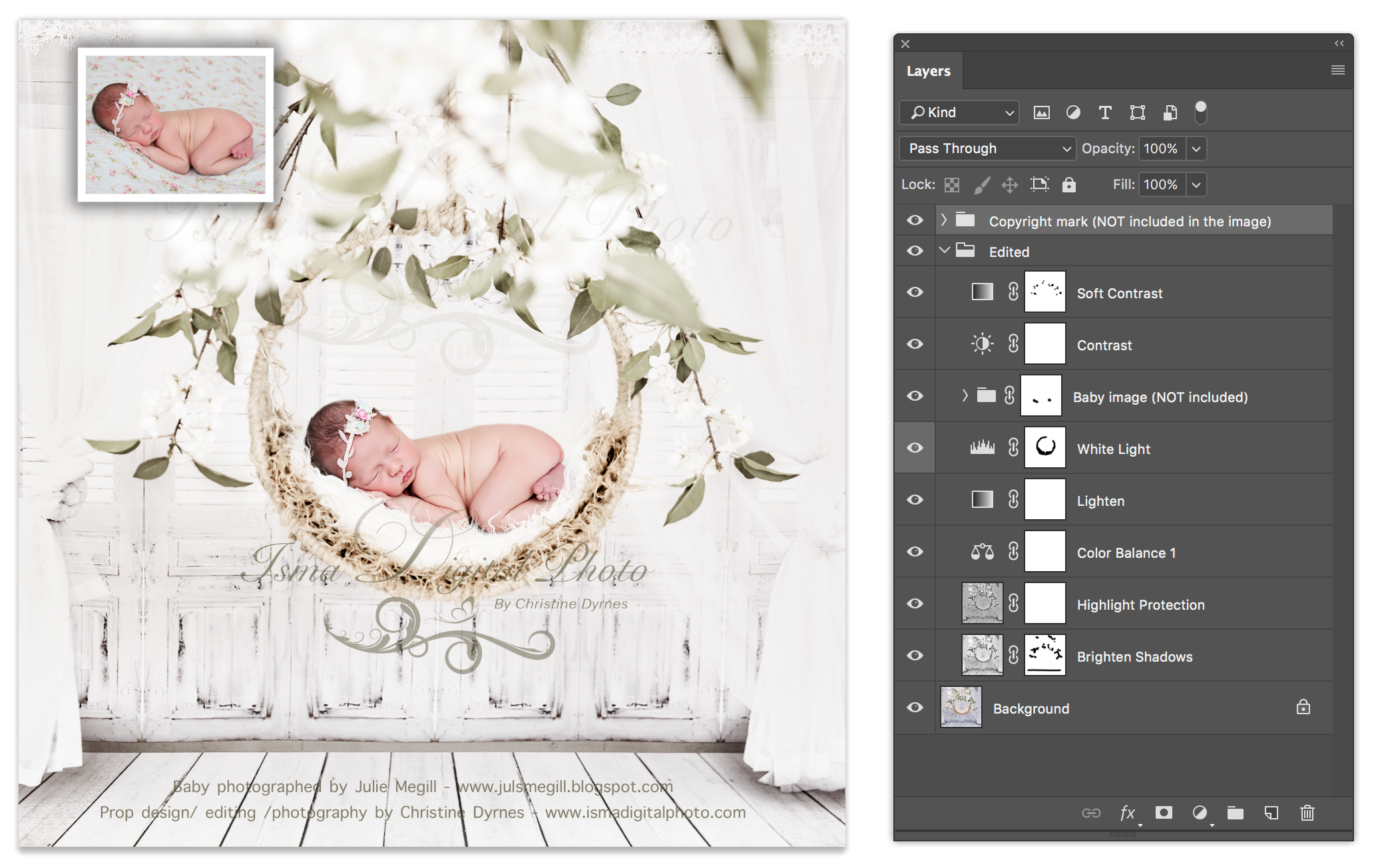Click the White Light levels adjustment icon
The width and height of the screenshot is (1374, 868).
(x=982, y=447)
